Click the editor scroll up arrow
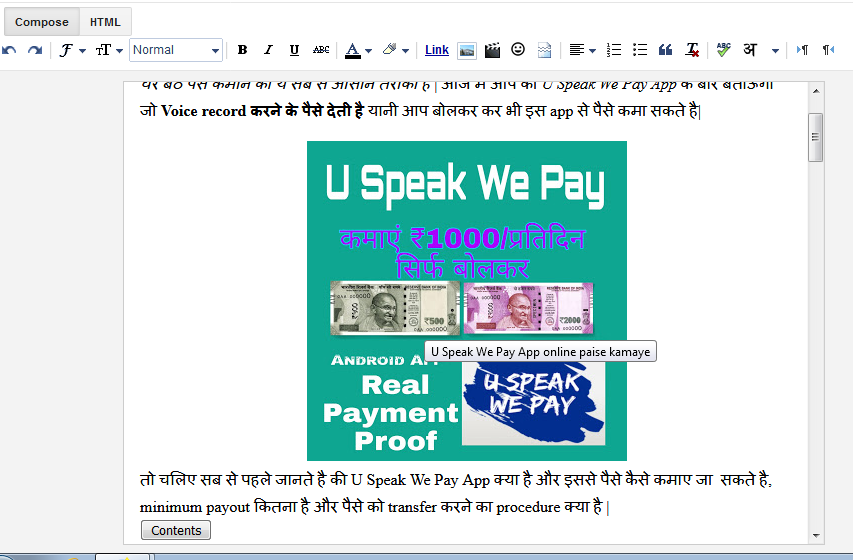 tap(815, 91)
